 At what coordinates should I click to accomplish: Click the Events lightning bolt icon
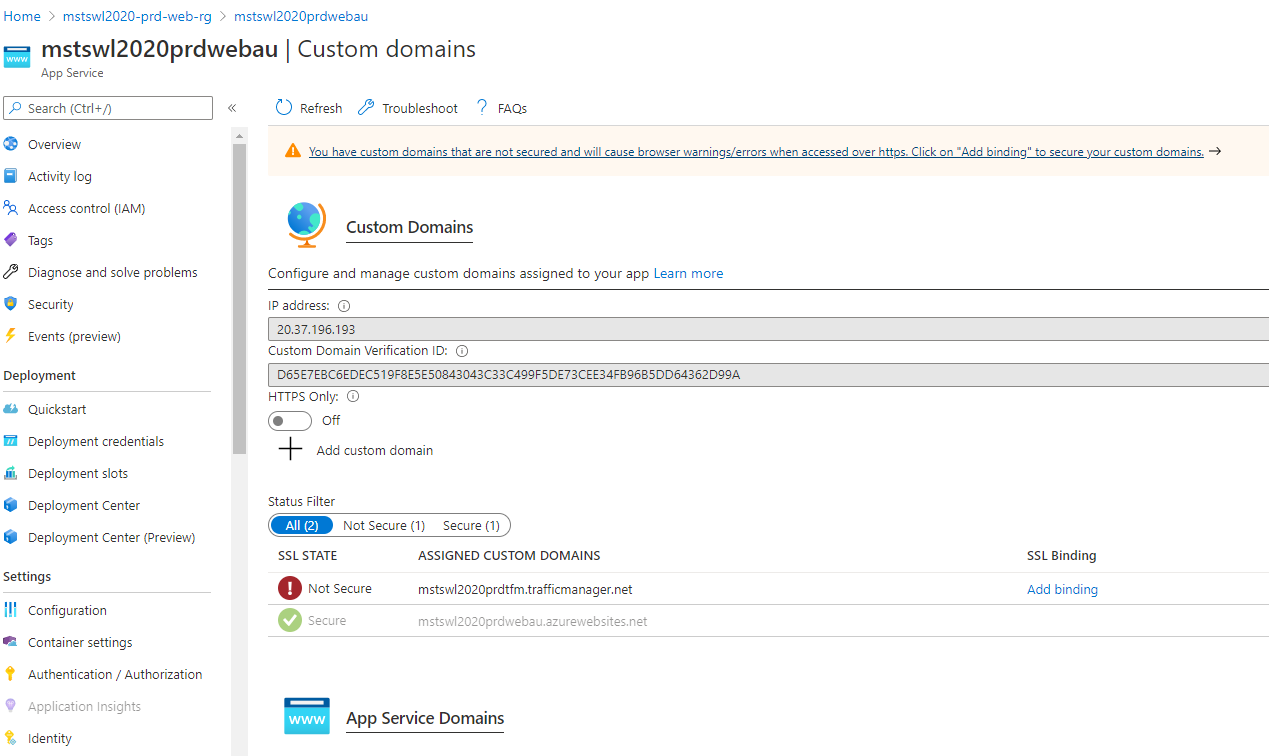pos(11,336)
